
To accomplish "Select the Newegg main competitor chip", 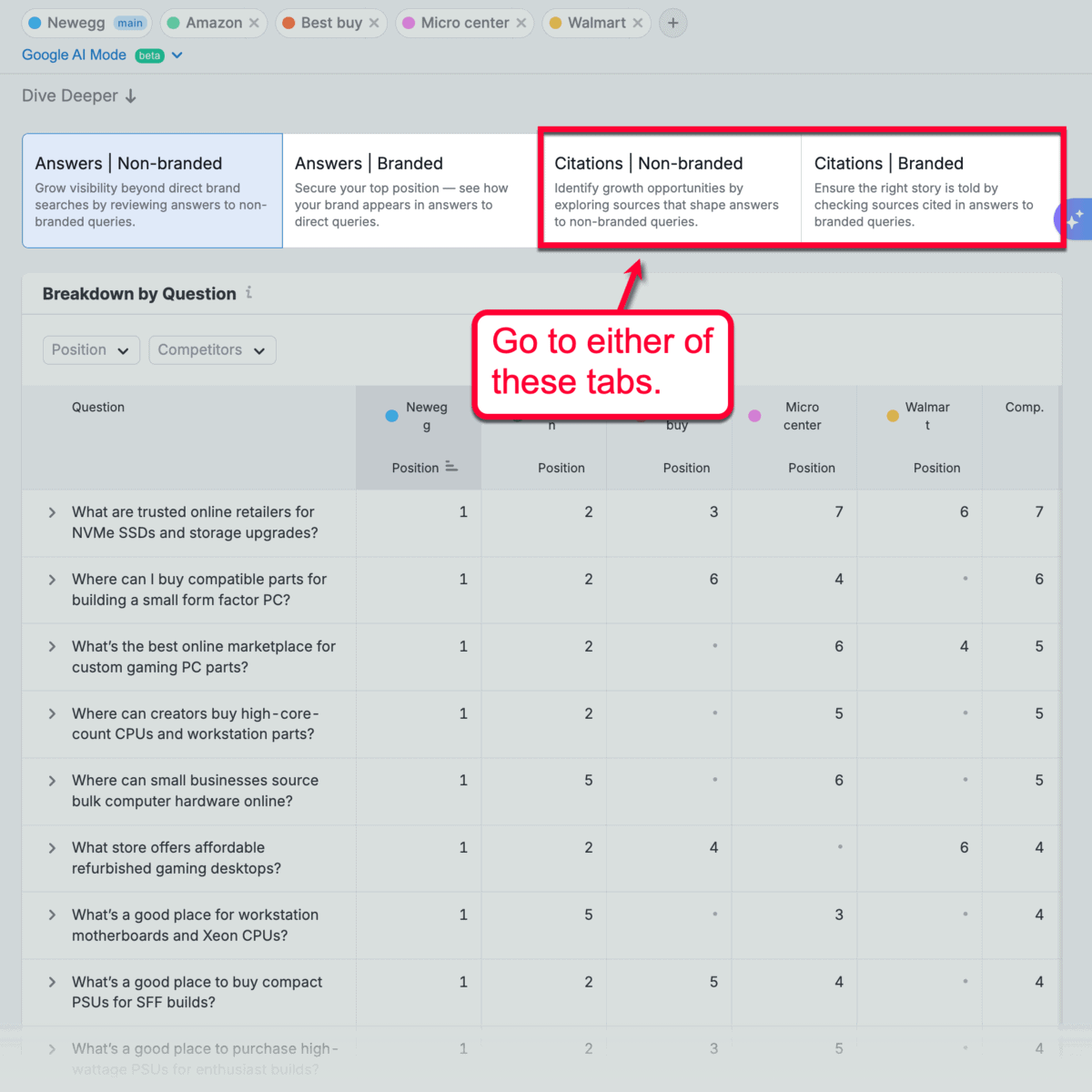I will 86,23.
